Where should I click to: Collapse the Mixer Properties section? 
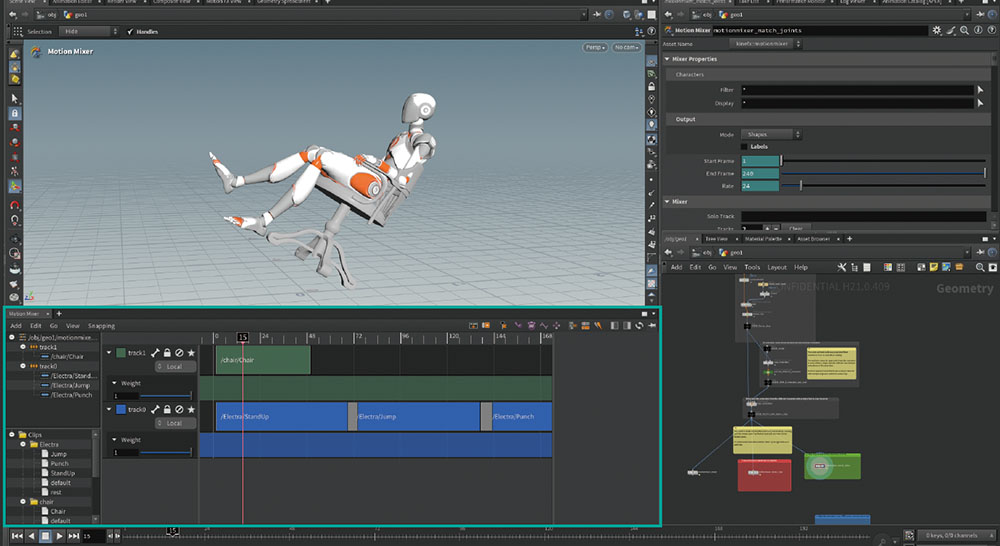tap(668, 59)
